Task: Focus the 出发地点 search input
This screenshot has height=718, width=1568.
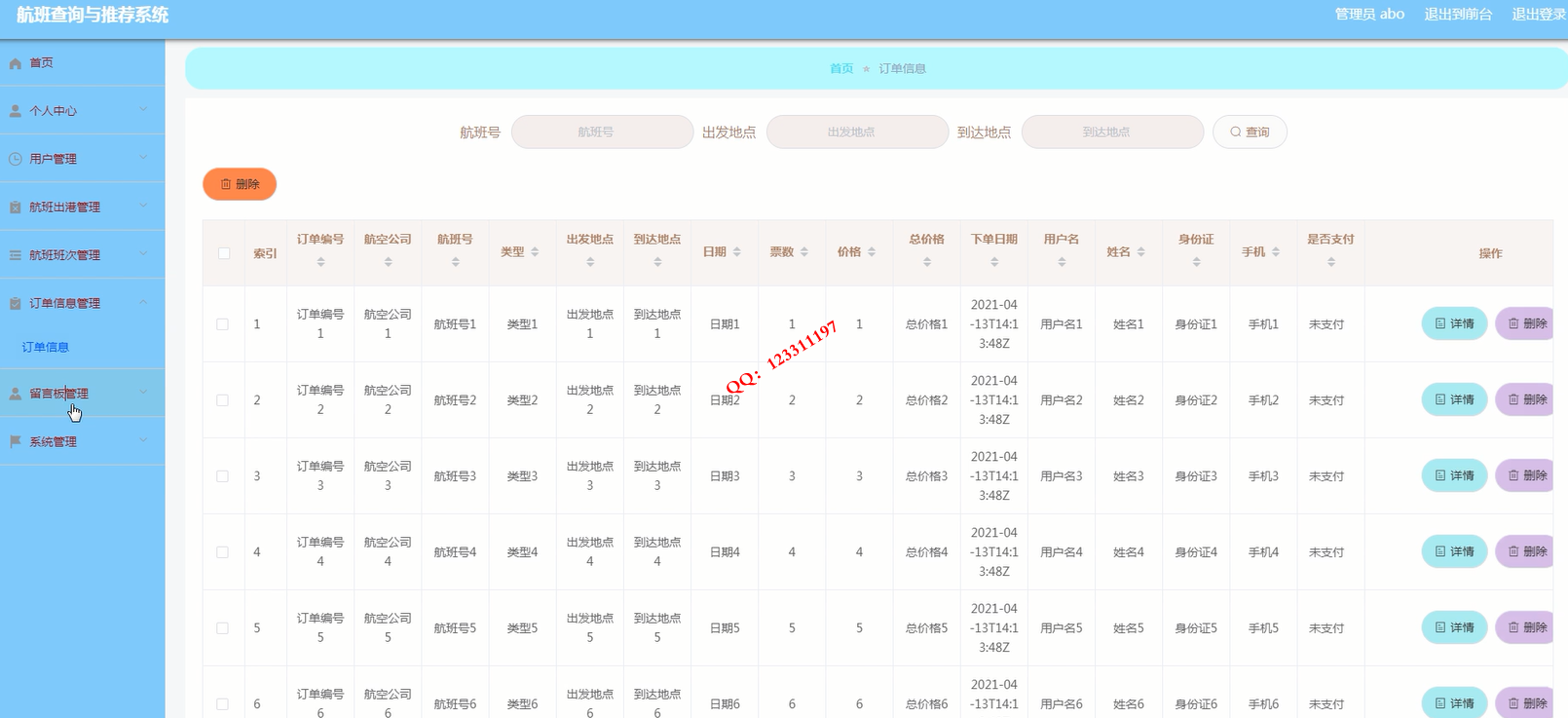Action: click(x=857, y=132)
